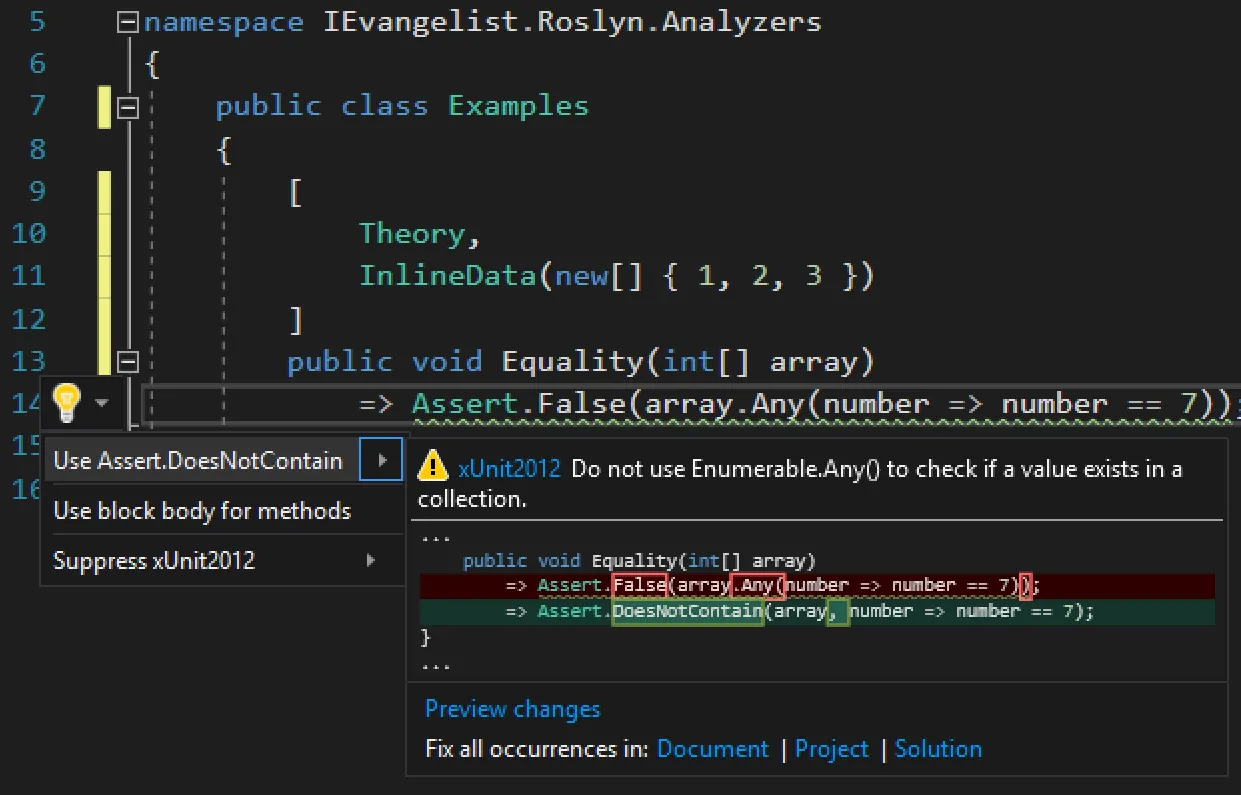Open the dropdown arrow beside the lightbulb
The height and width of the screenshot is (795, 1241).
pyautogui.click(x=101, y=403)
